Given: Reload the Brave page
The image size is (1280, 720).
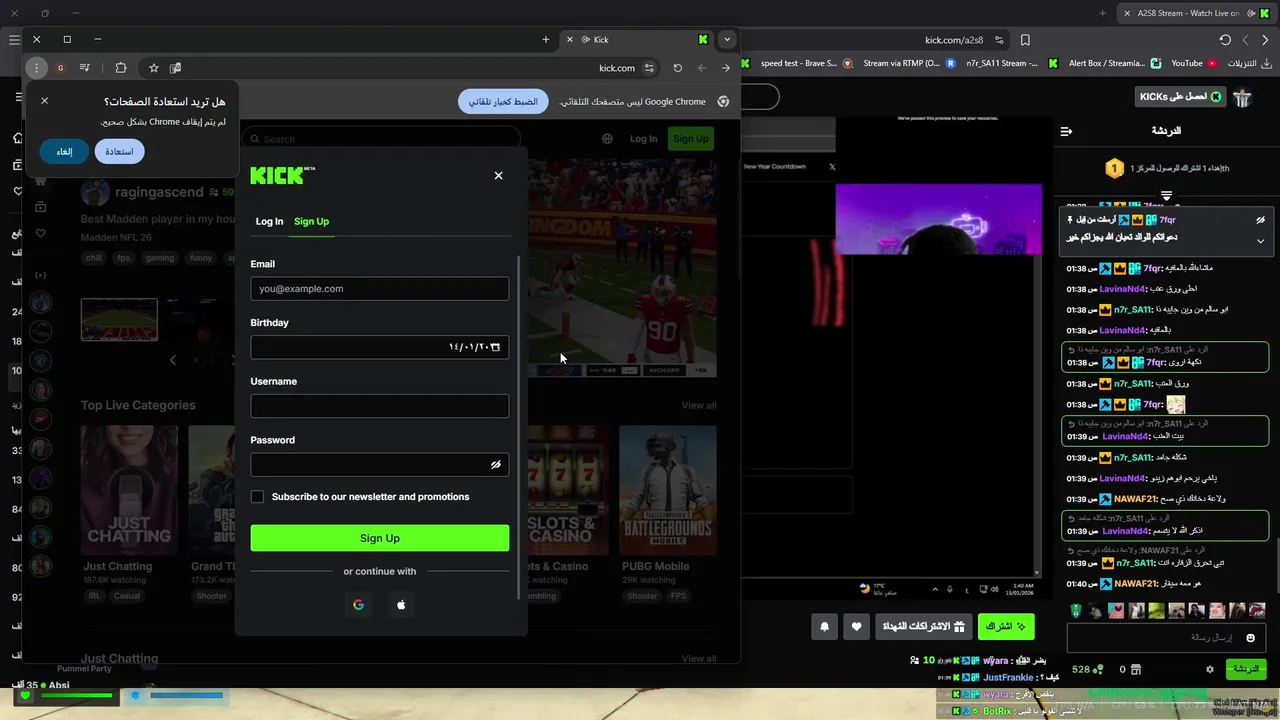Looking at the screenshot, I should point(1225,40).
